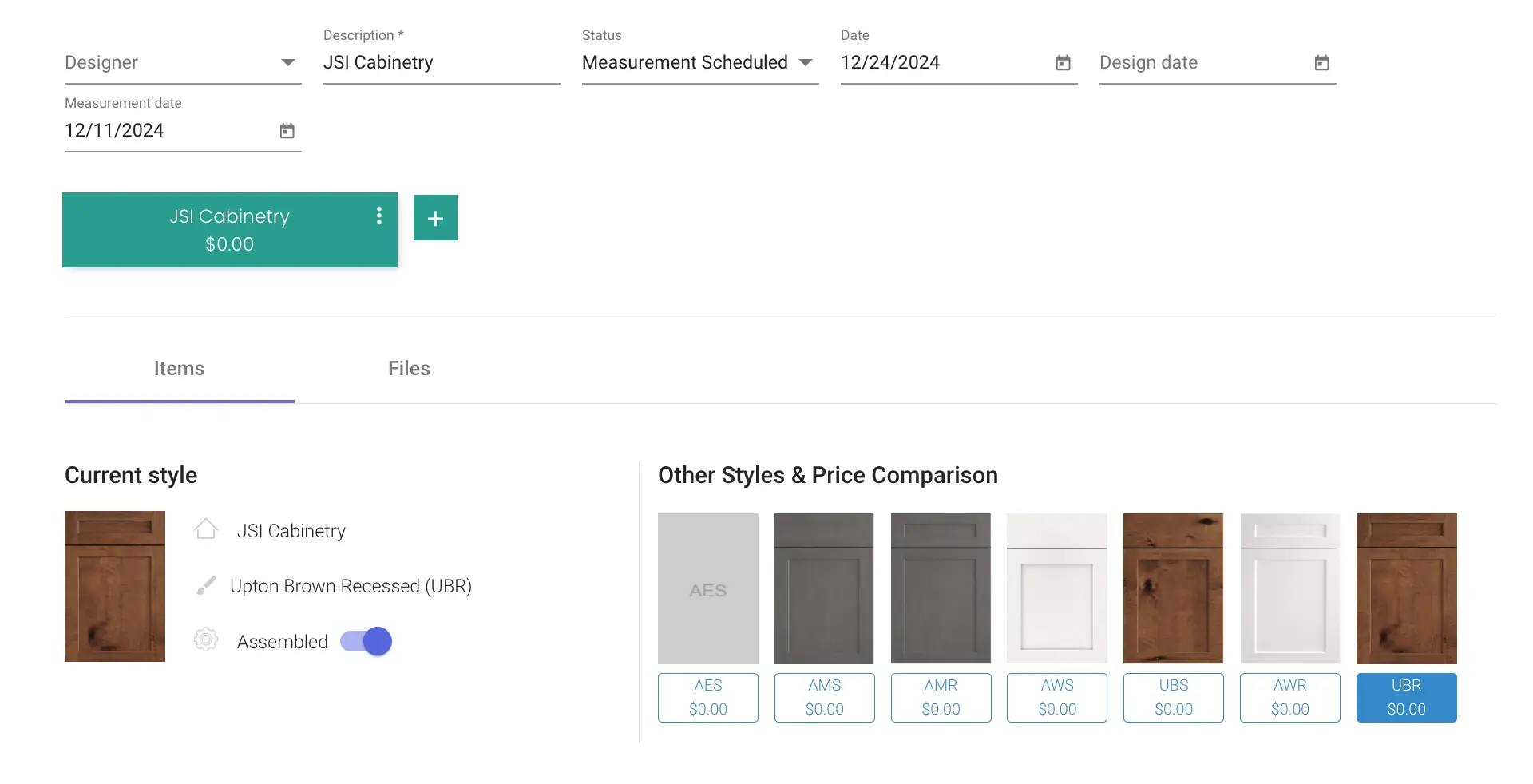This screenshot has width=1533, height=784.
Task: Choose the AES $0.00 style button
Action: coord(708,698)
